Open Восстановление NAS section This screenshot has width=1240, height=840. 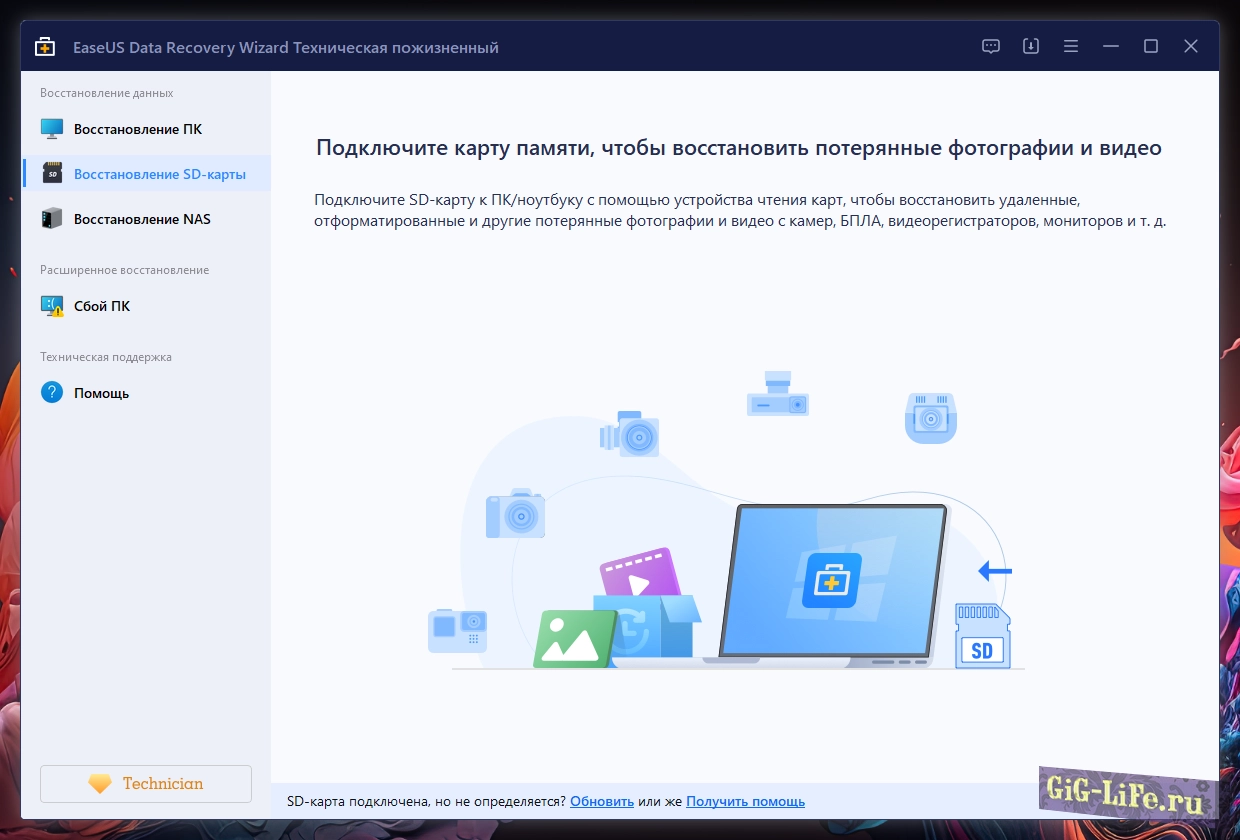pyautogui.click(x=141, y=219)
